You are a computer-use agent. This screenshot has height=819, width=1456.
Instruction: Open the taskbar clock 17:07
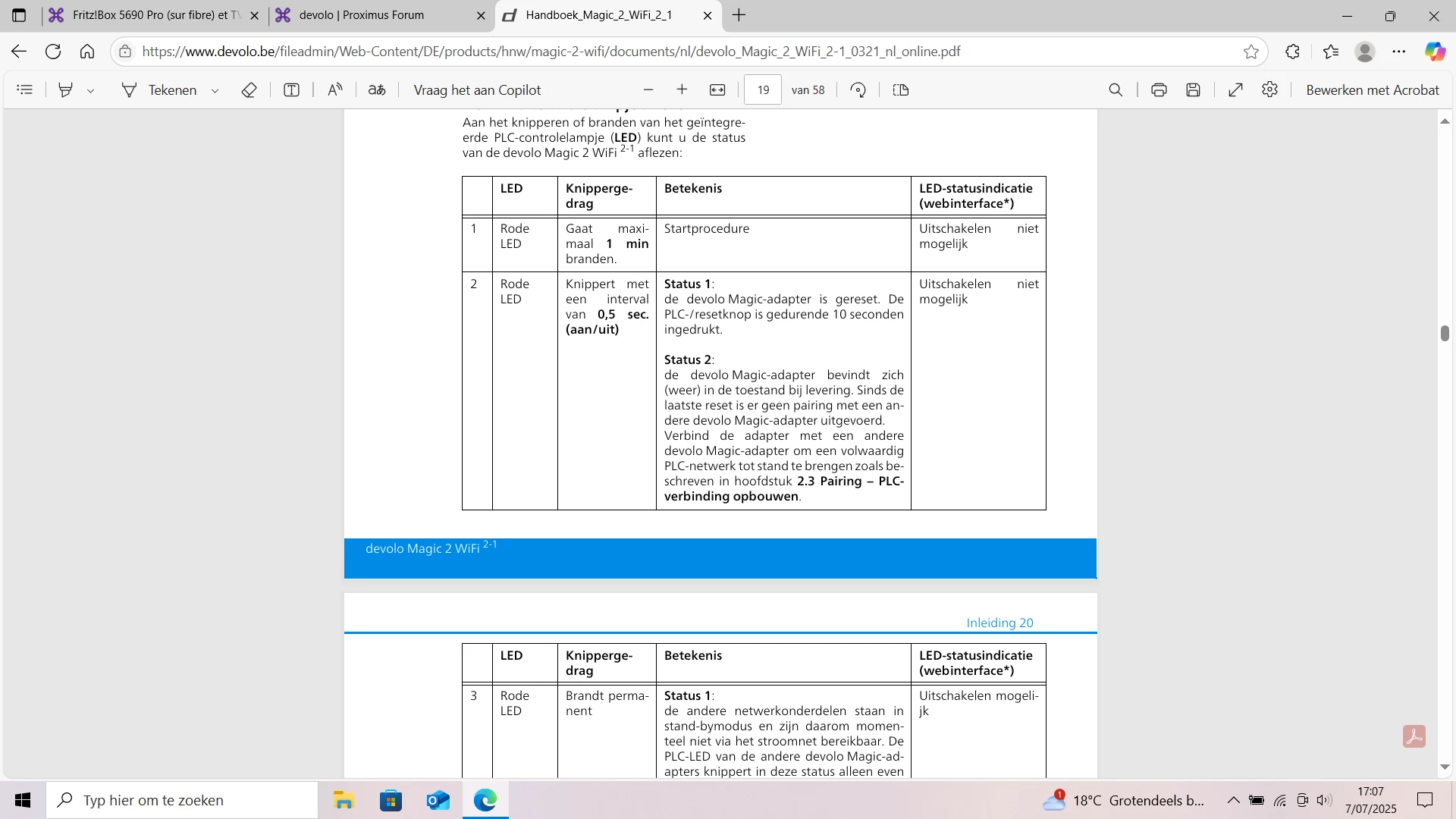(1371, 800)
